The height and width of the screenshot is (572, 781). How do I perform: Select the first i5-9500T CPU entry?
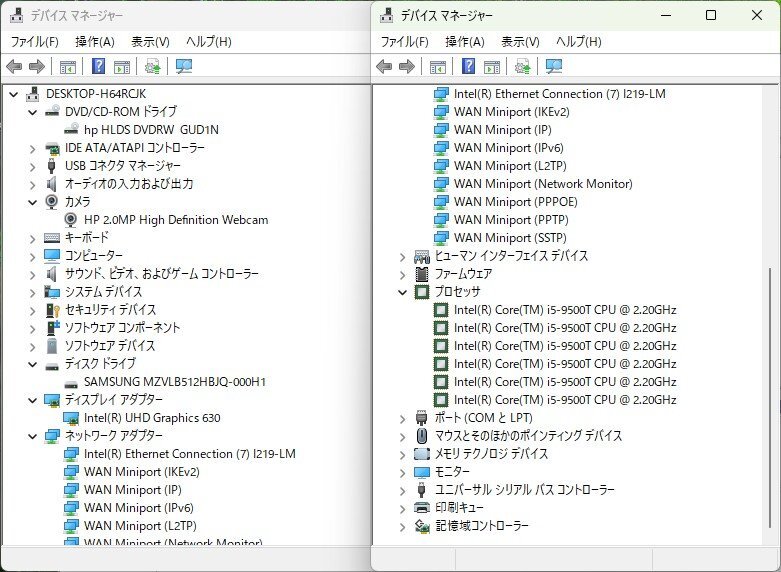pos(565,310)
